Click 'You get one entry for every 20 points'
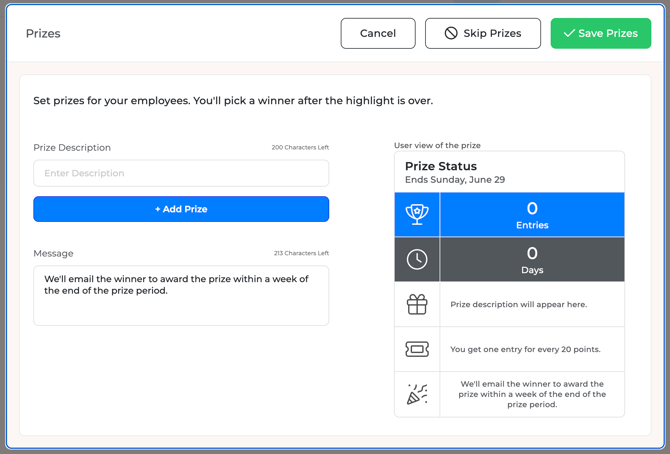This screenshot has height=454, width=670. coord(525,349)
